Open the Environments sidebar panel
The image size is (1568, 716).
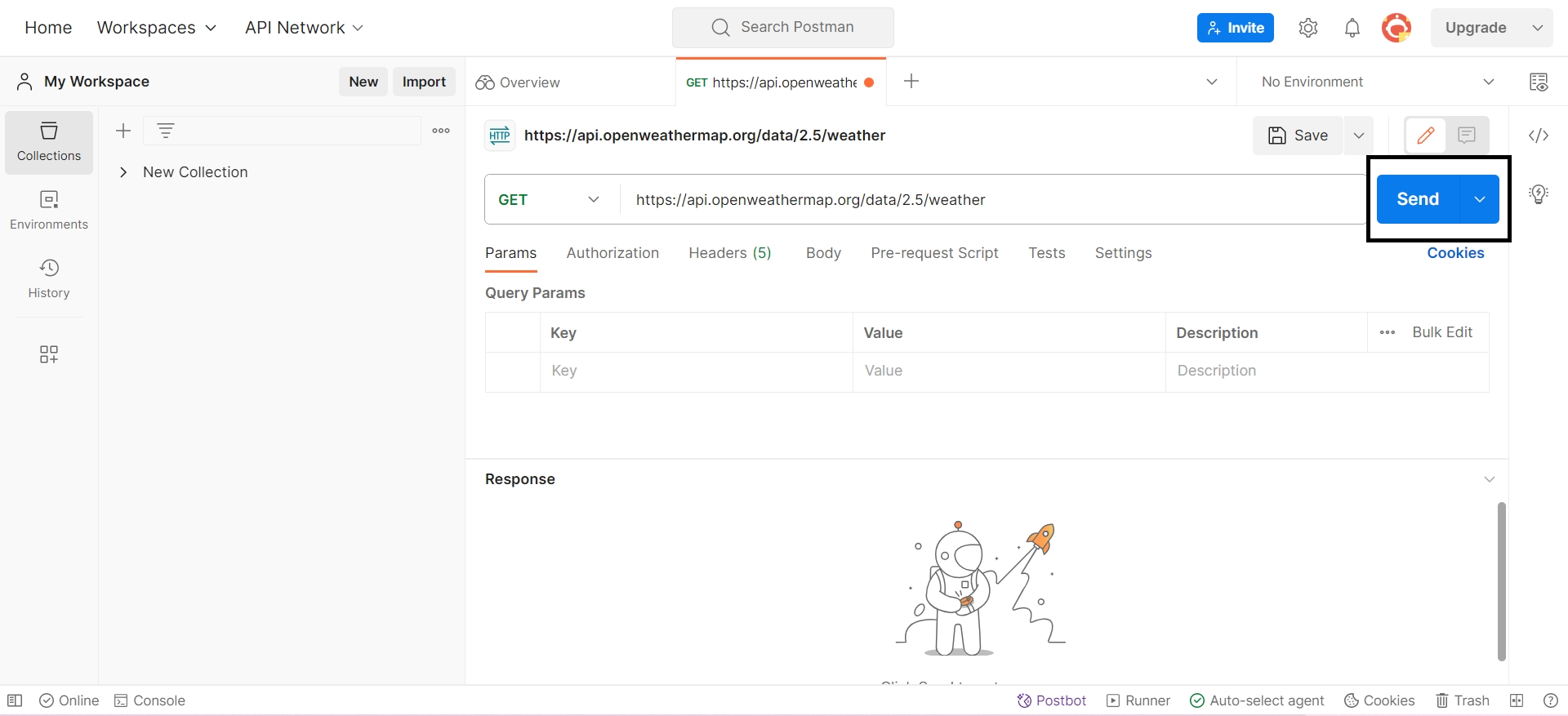(x=49, y=211)
